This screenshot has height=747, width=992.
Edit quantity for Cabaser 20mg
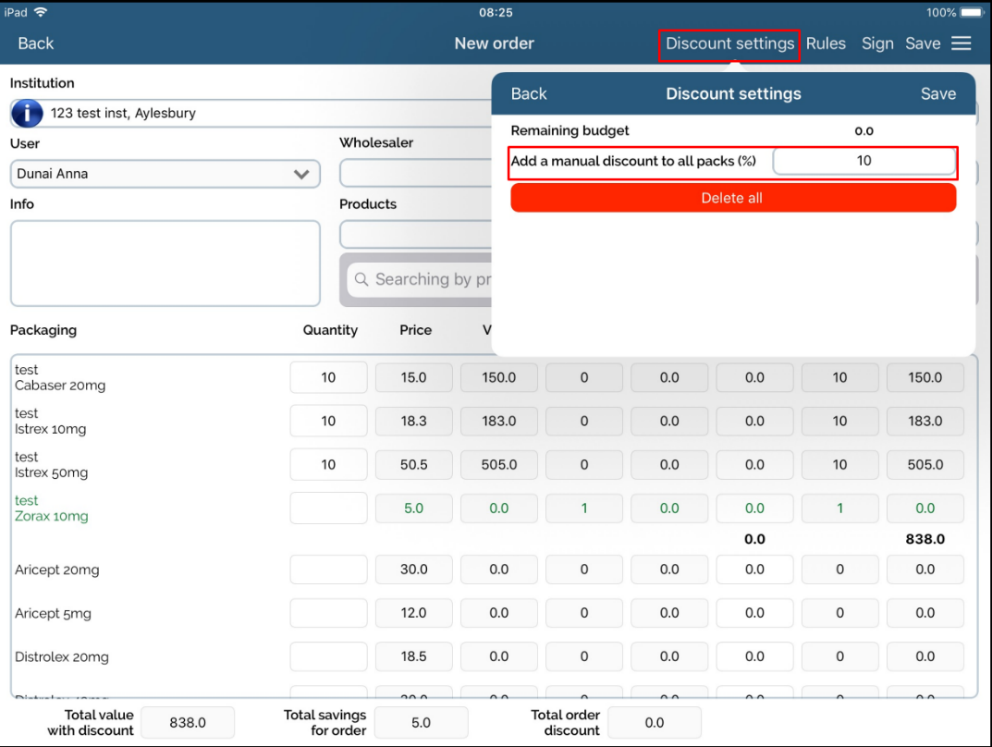coord(328,378)
